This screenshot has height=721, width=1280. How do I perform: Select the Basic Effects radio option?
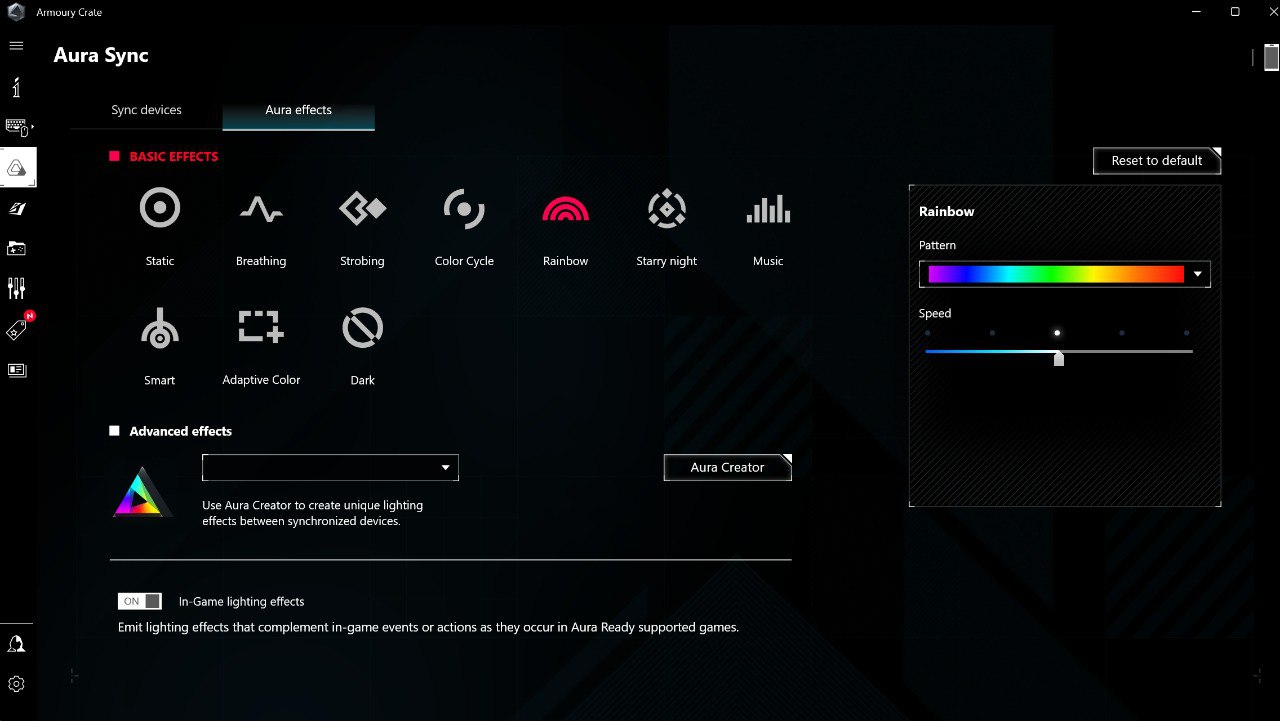[114, 156]
